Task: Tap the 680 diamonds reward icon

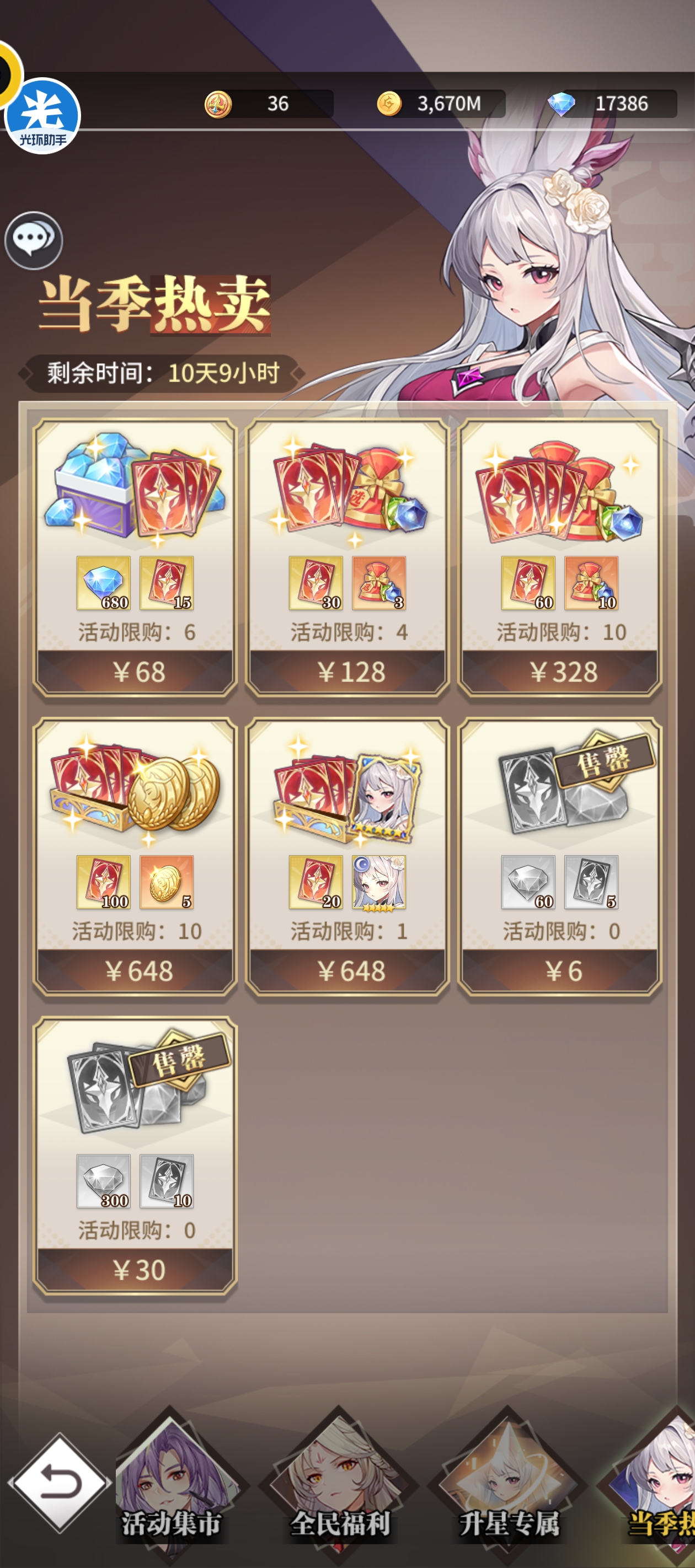Action: pyautogui.click(x=104, y=583)
